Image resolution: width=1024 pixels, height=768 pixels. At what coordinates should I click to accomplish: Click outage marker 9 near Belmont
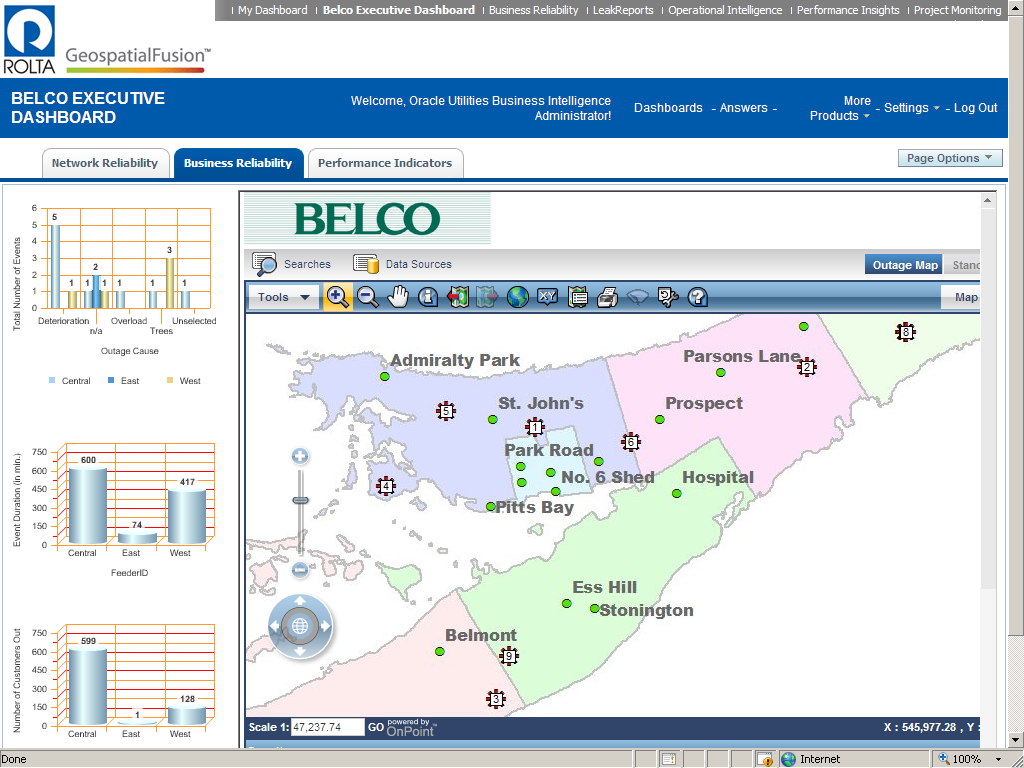coord(509,656)
